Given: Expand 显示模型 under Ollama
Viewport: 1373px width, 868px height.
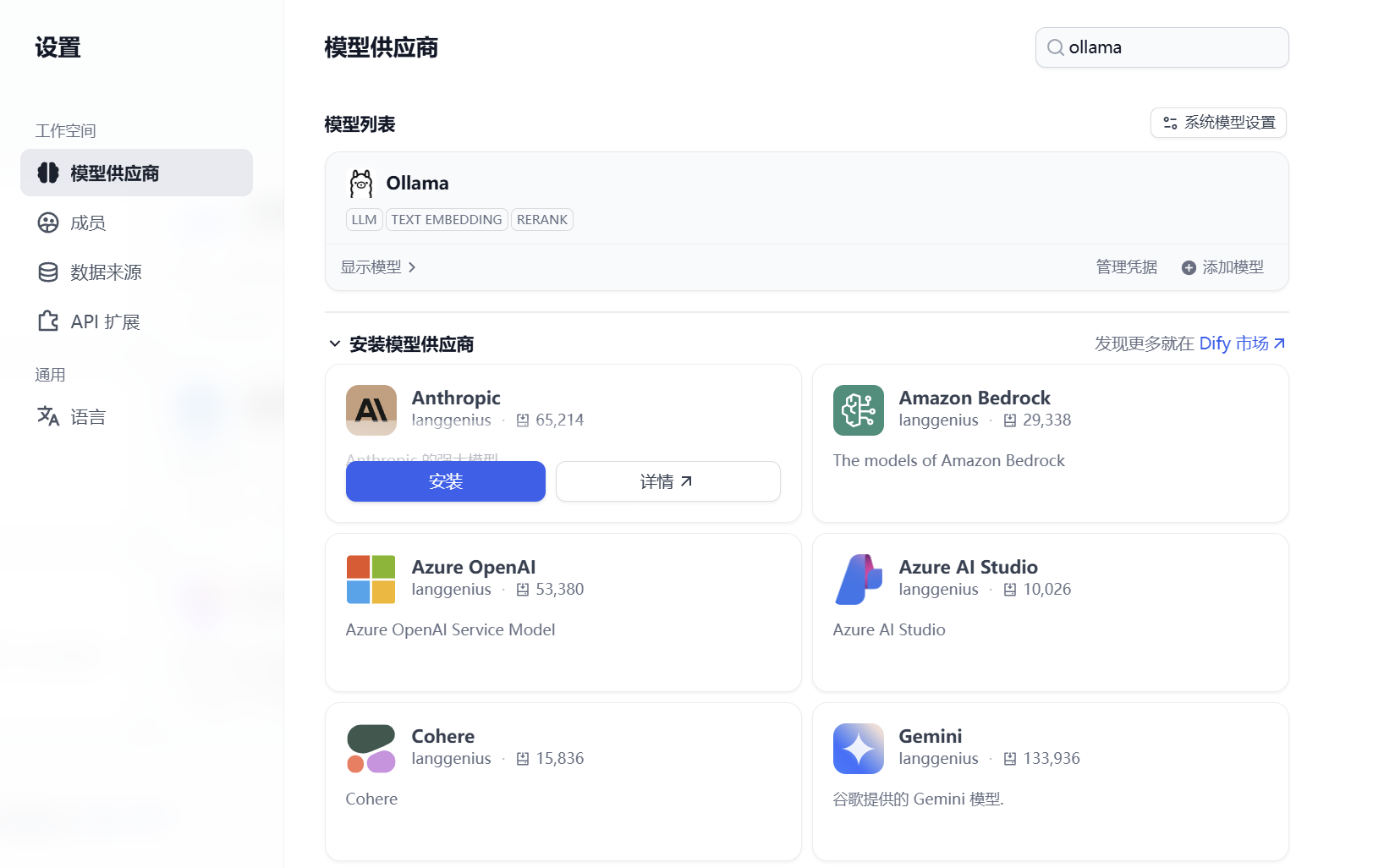Looking at the screenshot, I should (378, 267).
